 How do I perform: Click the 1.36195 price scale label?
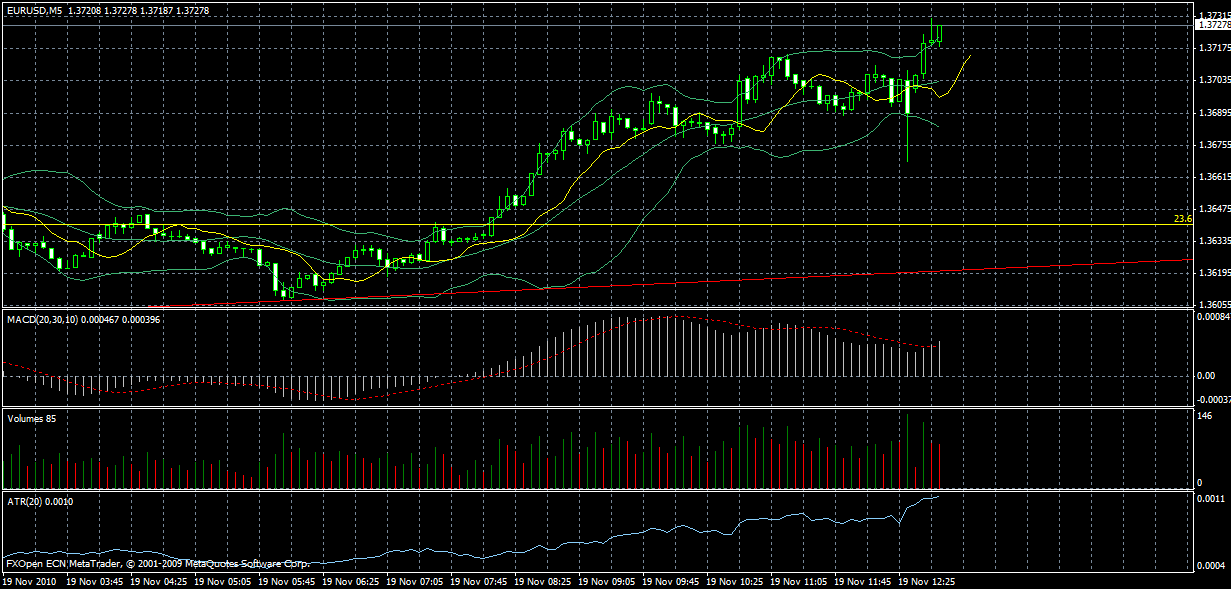point(1213,273)
